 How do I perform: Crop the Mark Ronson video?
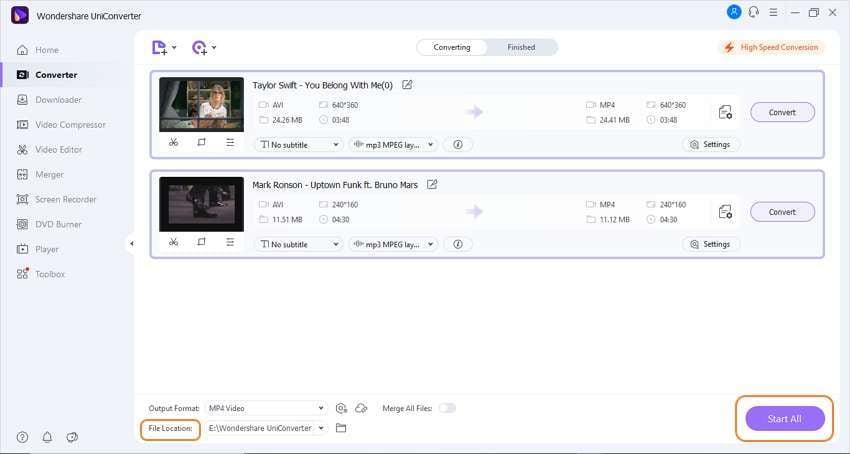(x=202, y=242)
